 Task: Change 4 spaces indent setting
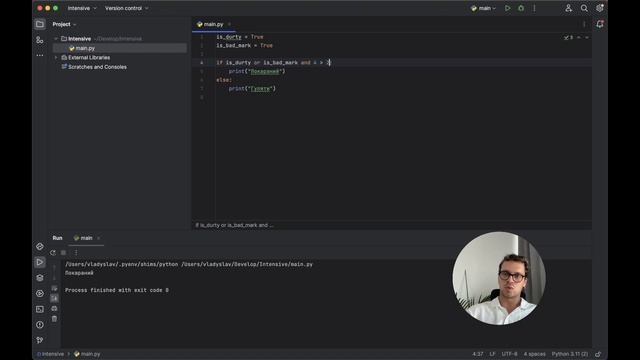coord(534,354)
